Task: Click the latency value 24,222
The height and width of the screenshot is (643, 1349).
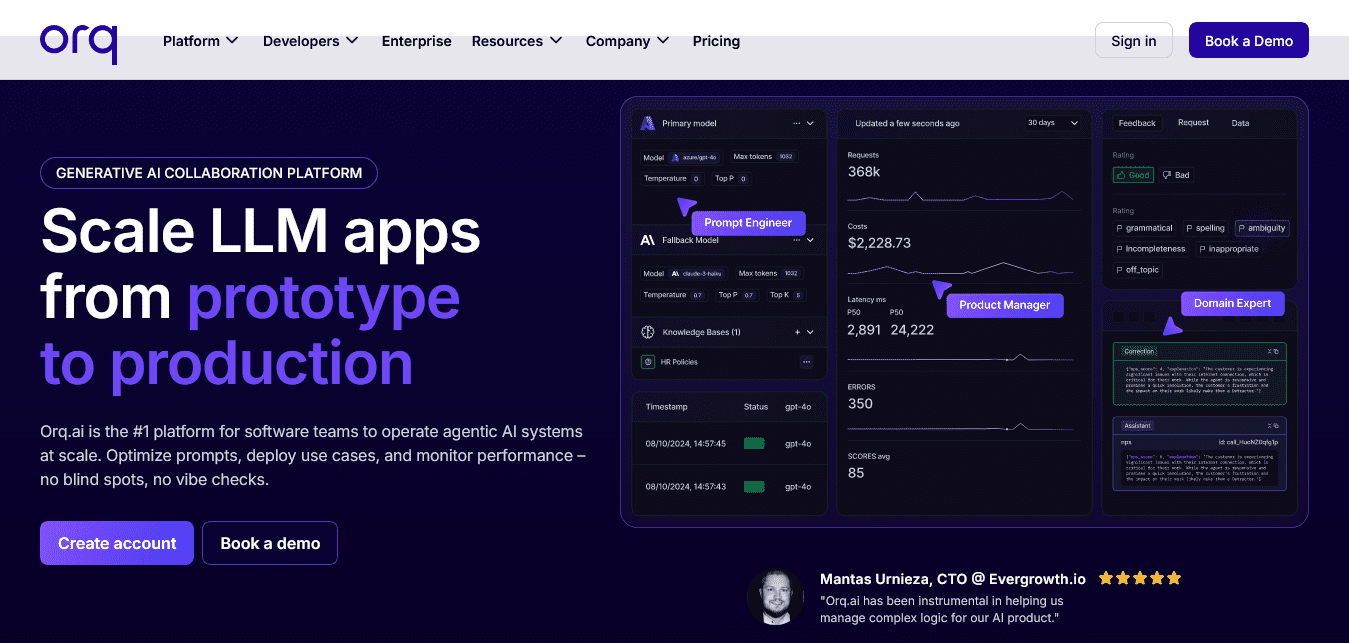Action: [x=912, y=330]
